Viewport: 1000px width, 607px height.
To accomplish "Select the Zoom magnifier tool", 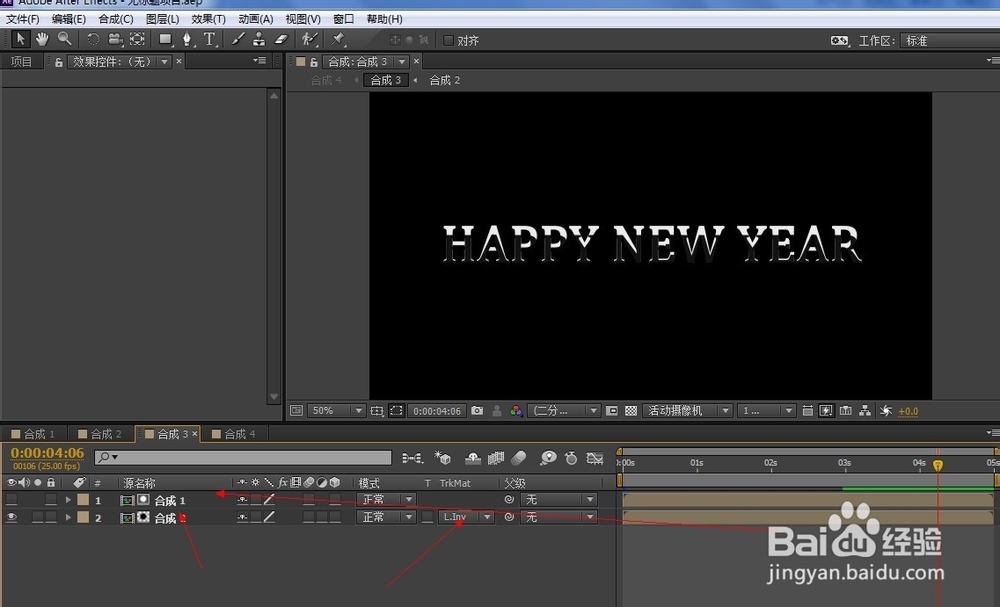I will tap(64, 40).
